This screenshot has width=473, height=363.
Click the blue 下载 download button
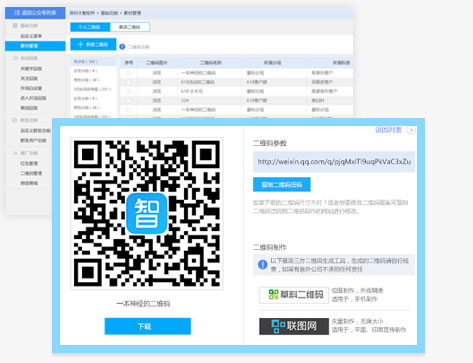(148, 326)
